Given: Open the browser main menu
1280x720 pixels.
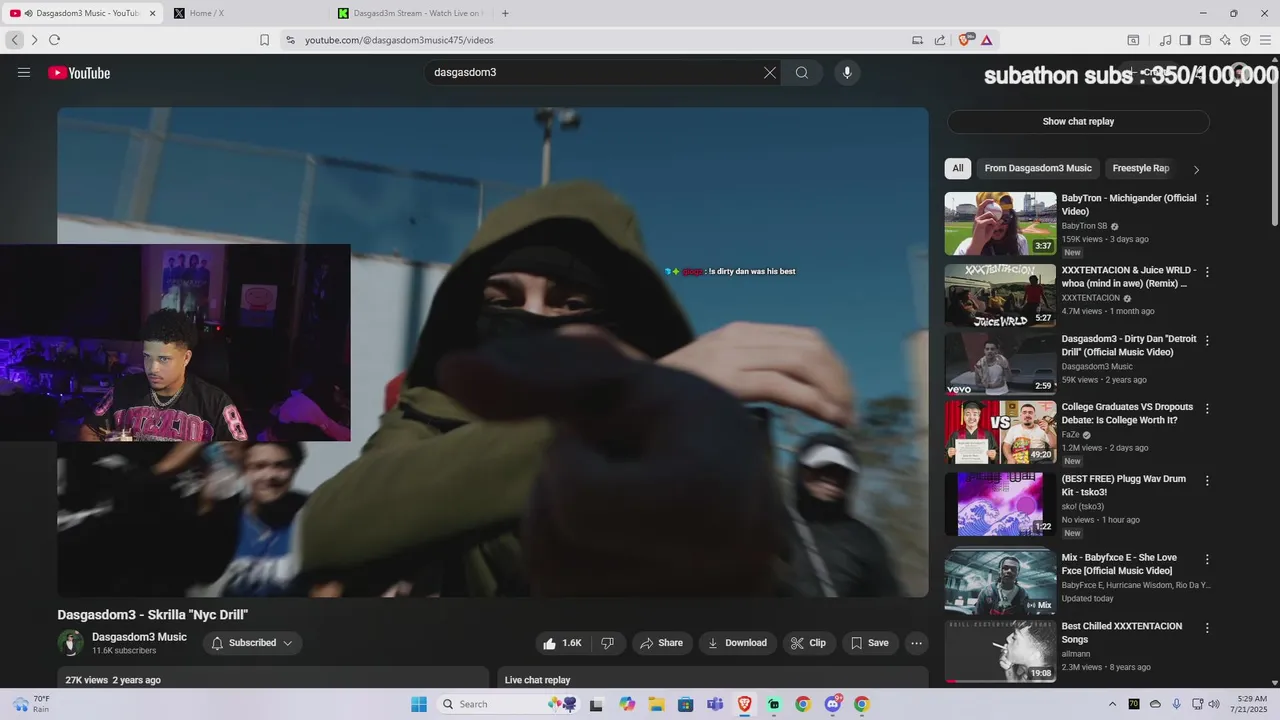Looking at the screenshot, I should pyautogui.click(x=1266, y=40).
